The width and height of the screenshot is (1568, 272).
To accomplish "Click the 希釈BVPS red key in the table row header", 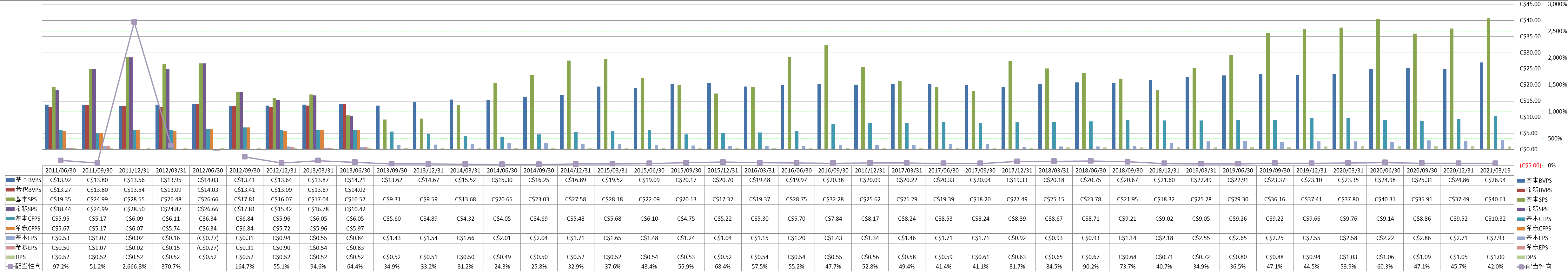I will [10, 190].
